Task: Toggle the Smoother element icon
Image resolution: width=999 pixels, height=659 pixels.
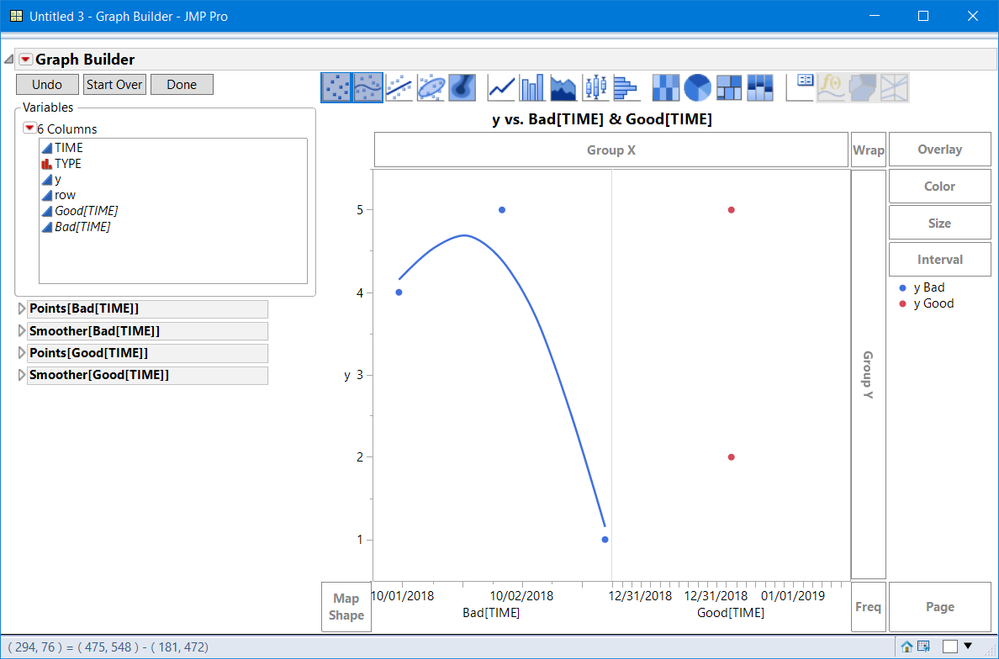Action: click(368, 87)
